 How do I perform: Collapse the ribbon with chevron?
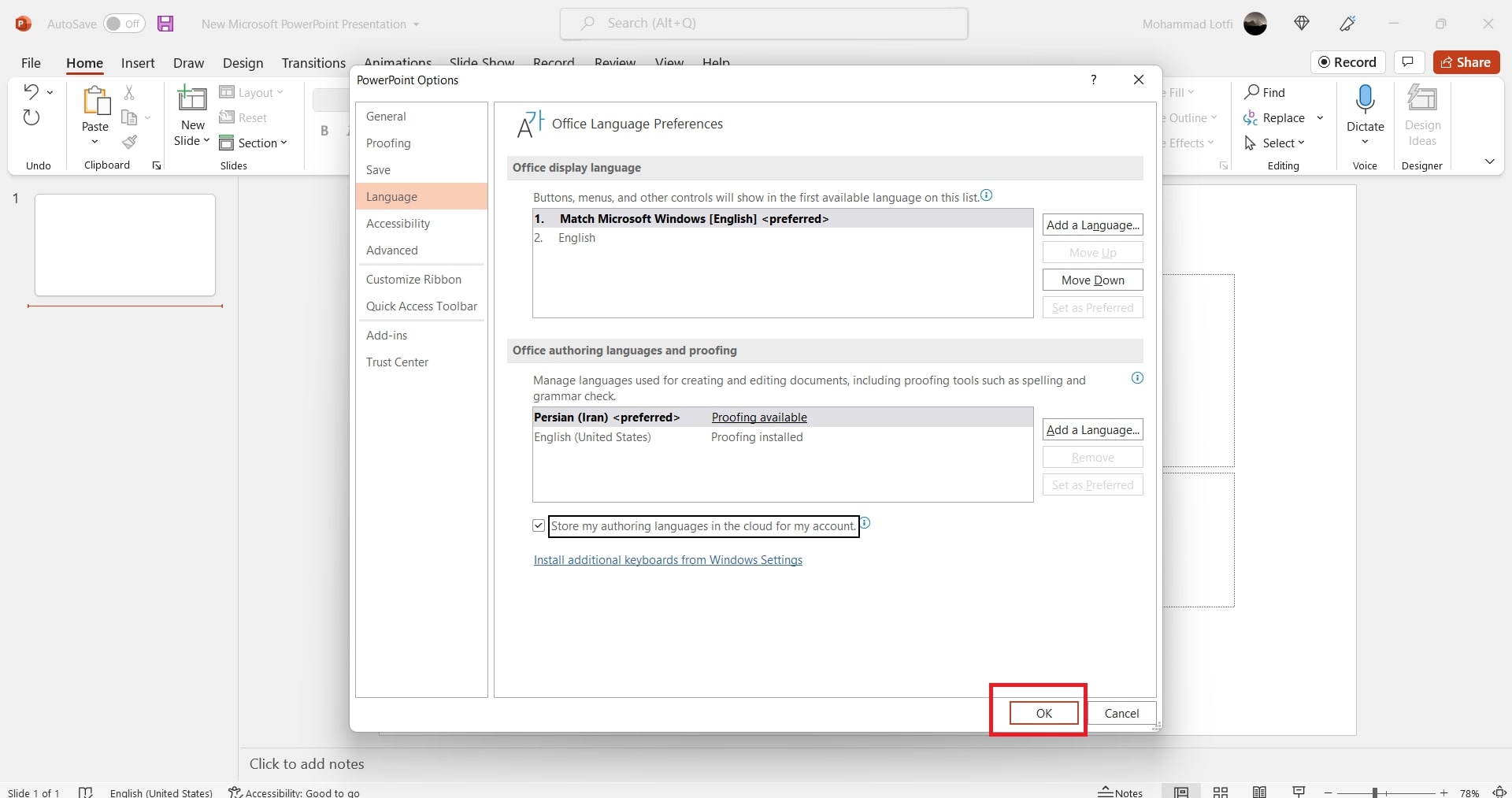pyautogui.click(x=1489, y=161)
